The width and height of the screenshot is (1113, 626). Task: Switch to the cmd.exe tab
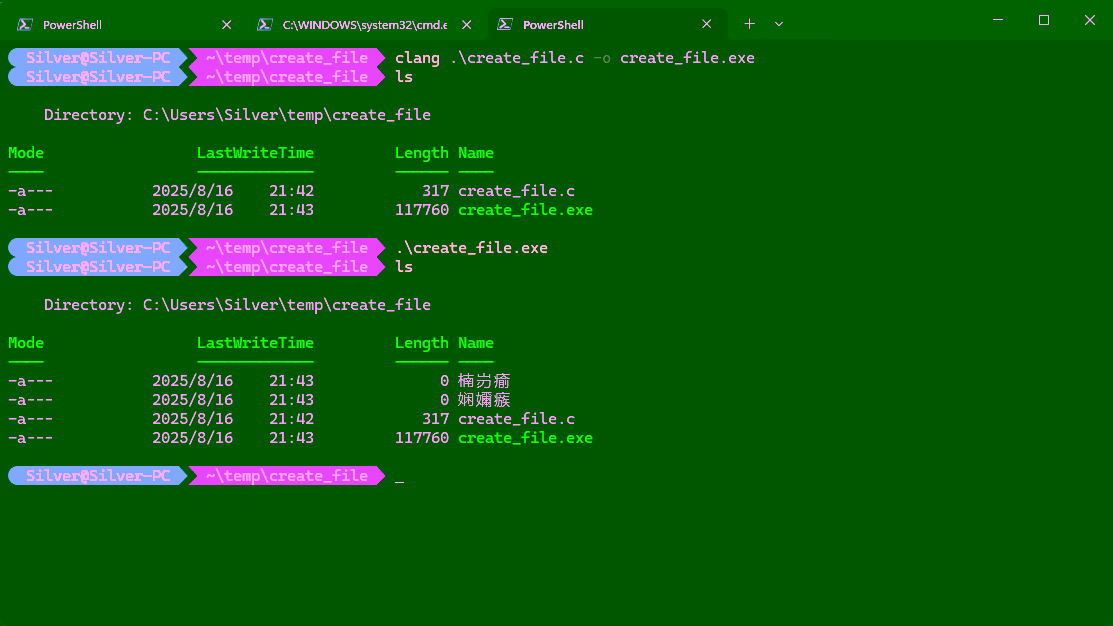click(x=350, y=24)
